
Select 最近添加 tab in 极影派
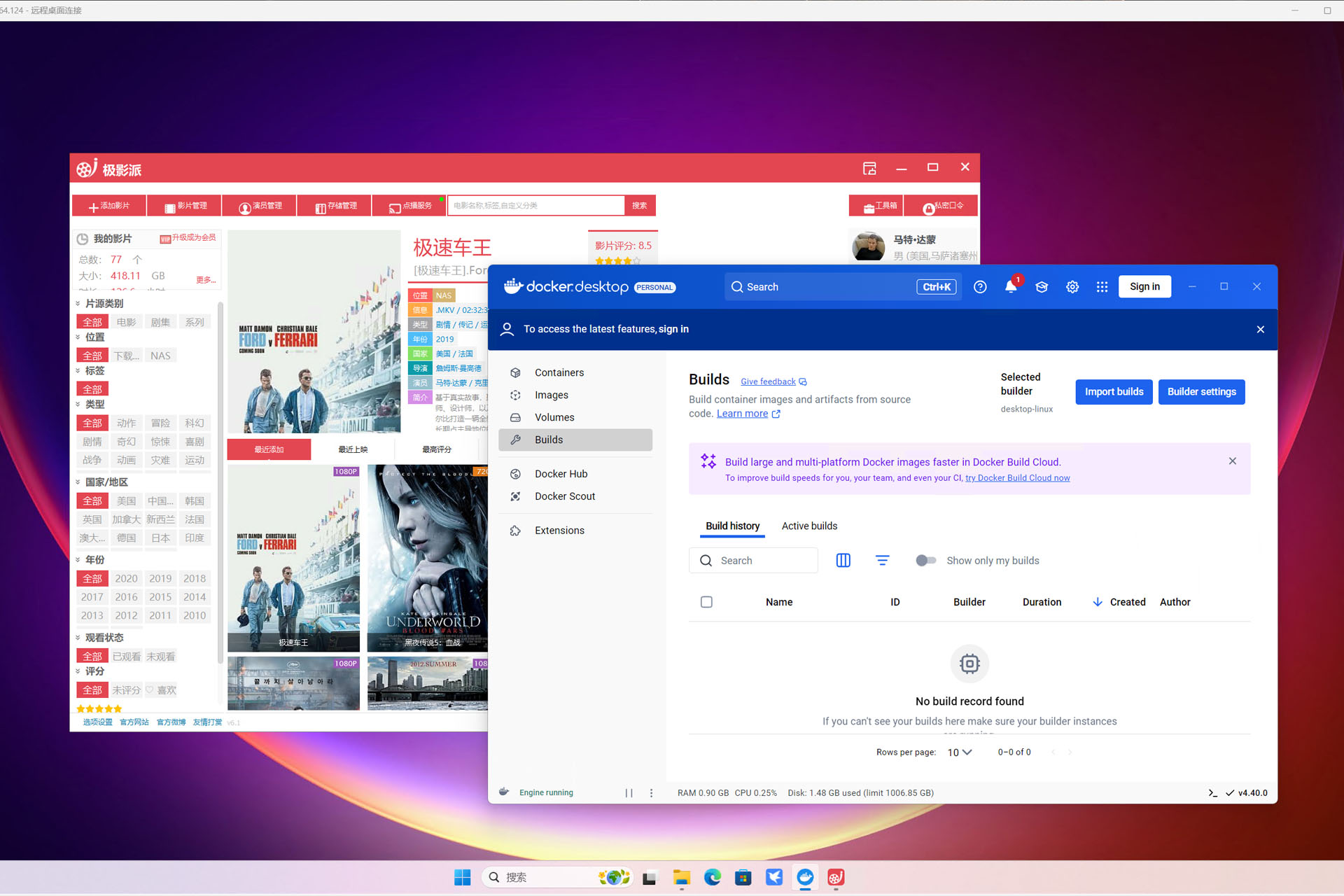[x=269, y=449]
